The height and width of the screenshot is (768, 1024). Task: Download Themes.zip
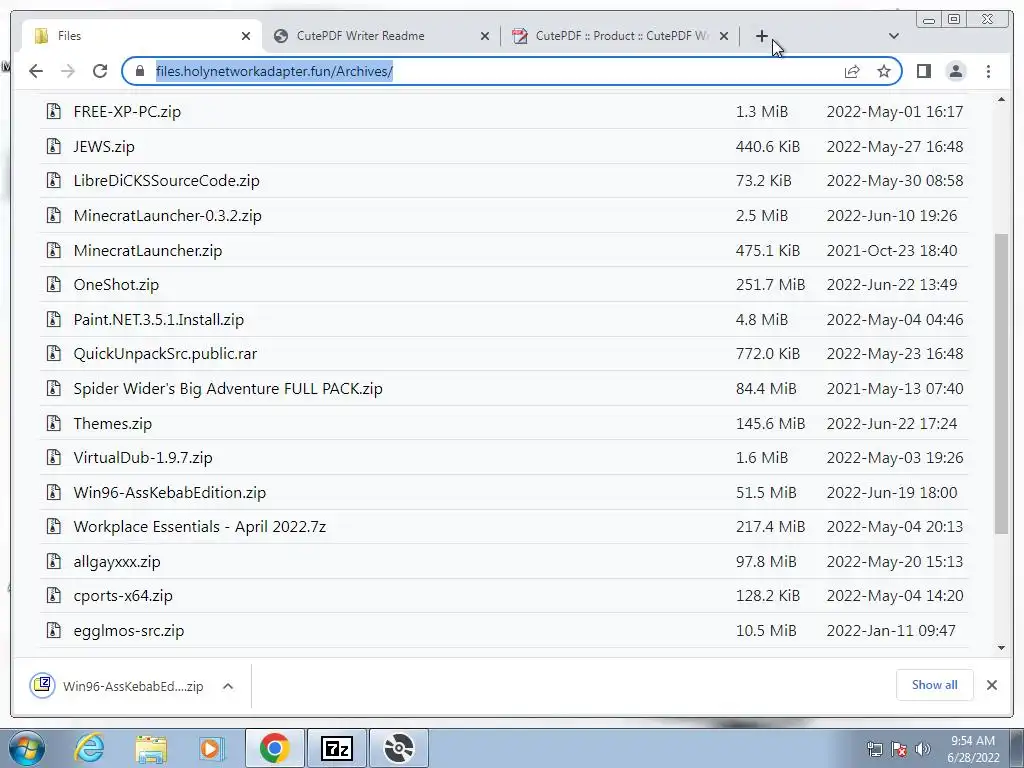click(113, 424)
